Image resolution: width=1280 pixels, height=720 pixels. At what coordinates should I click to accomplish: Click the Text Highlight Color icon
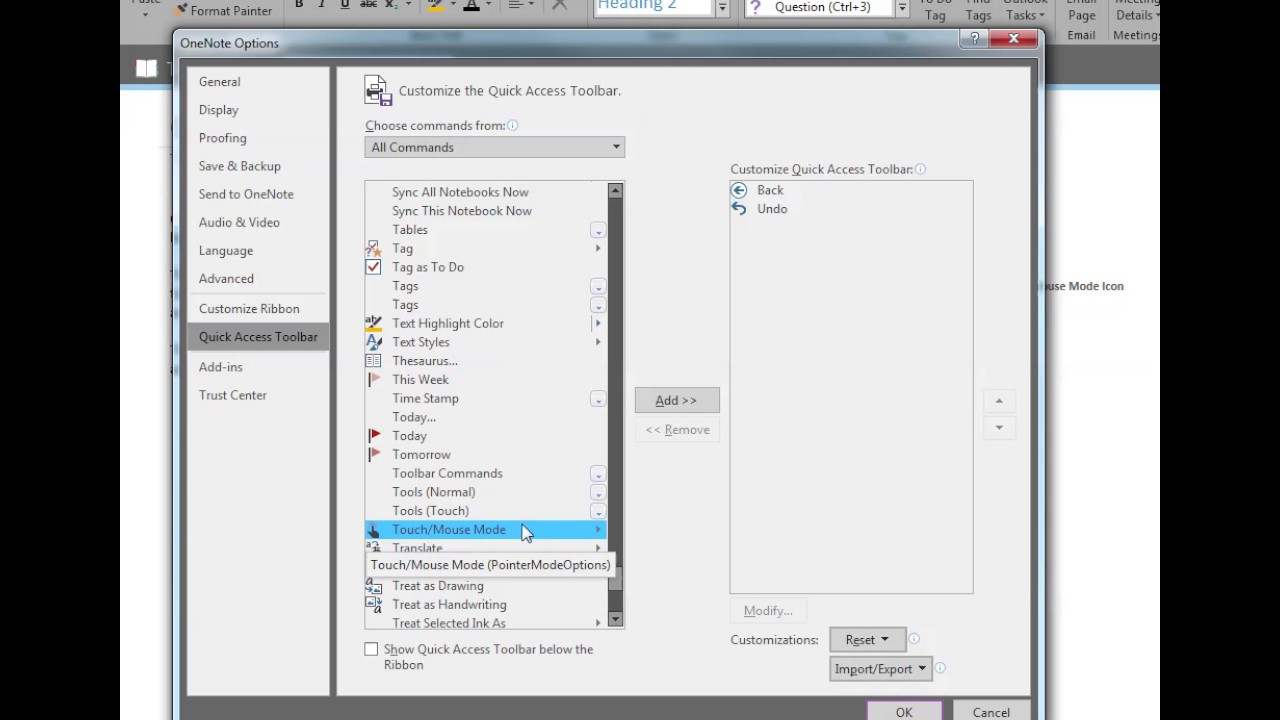373,323
